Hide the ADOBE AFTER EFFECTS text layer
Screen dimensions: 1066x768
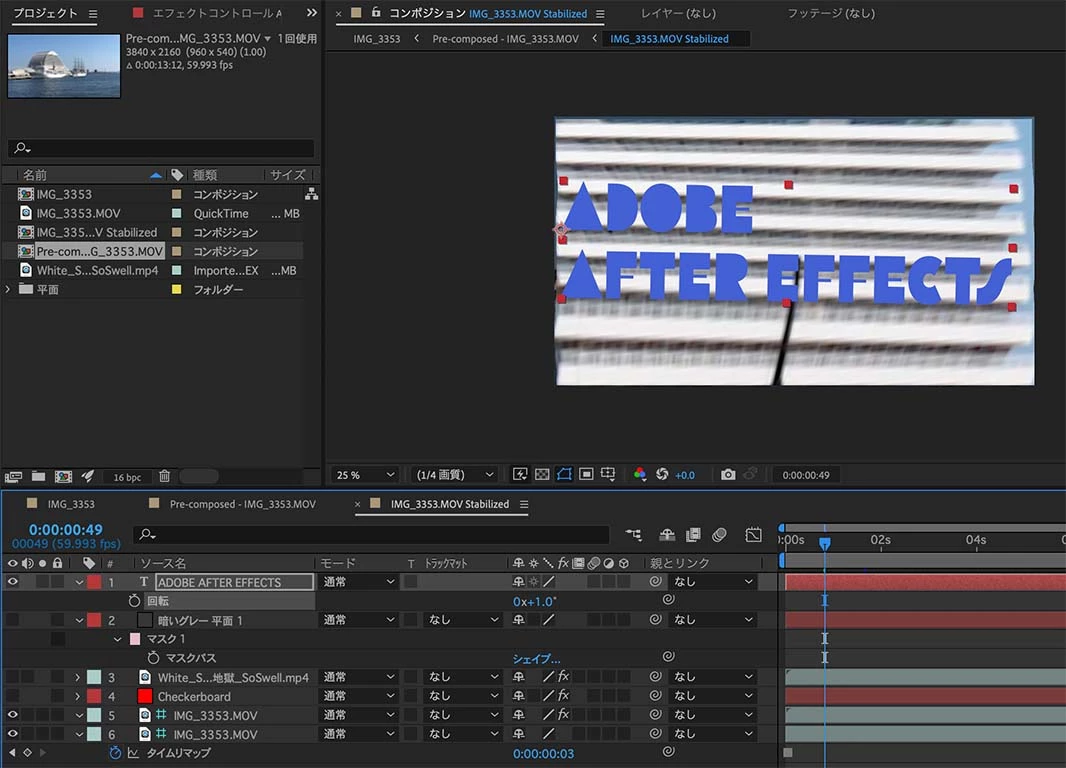coord(12,582)
